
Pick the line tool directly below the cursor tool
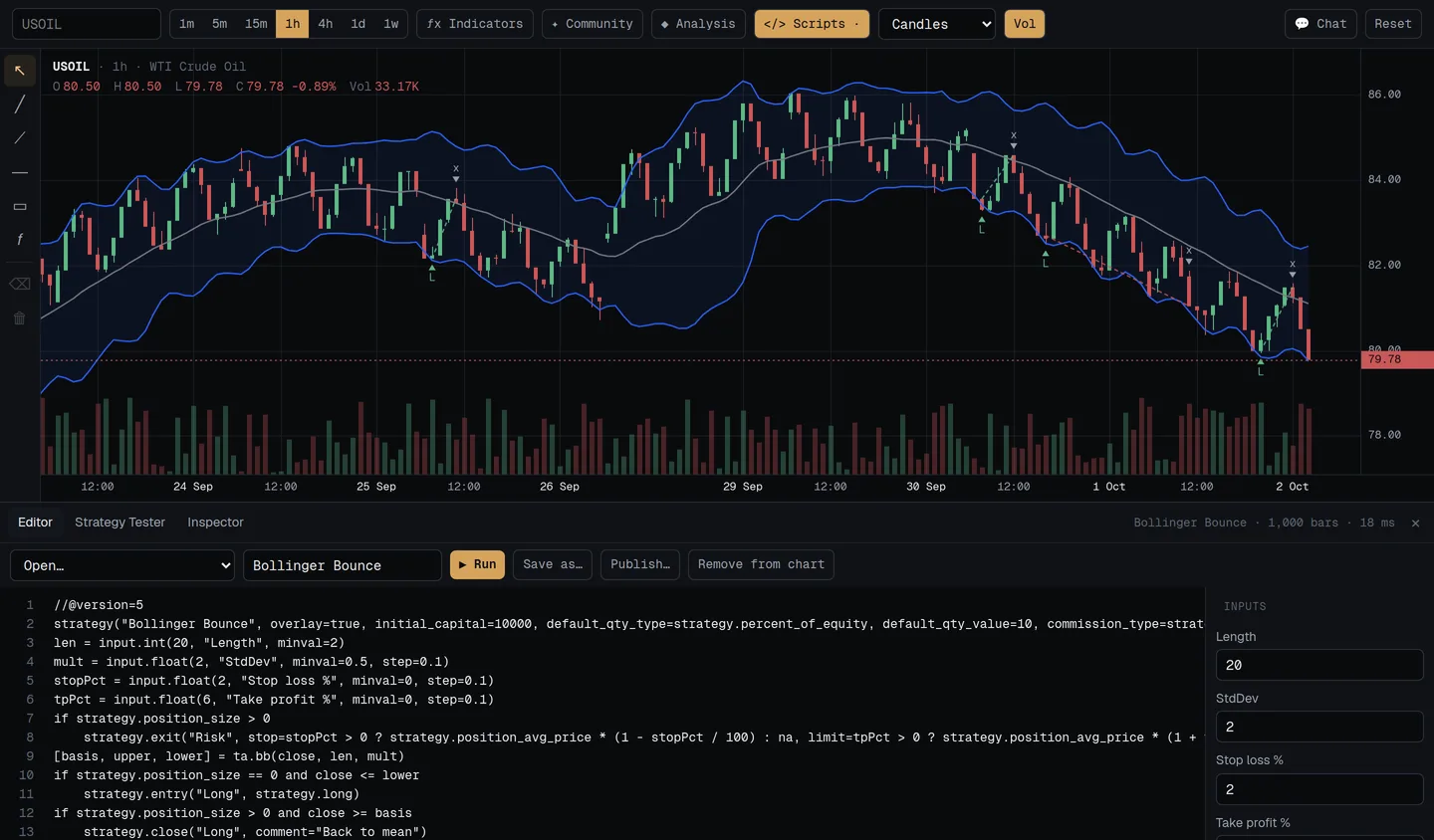pyautogui.click(x=20, y=105)
